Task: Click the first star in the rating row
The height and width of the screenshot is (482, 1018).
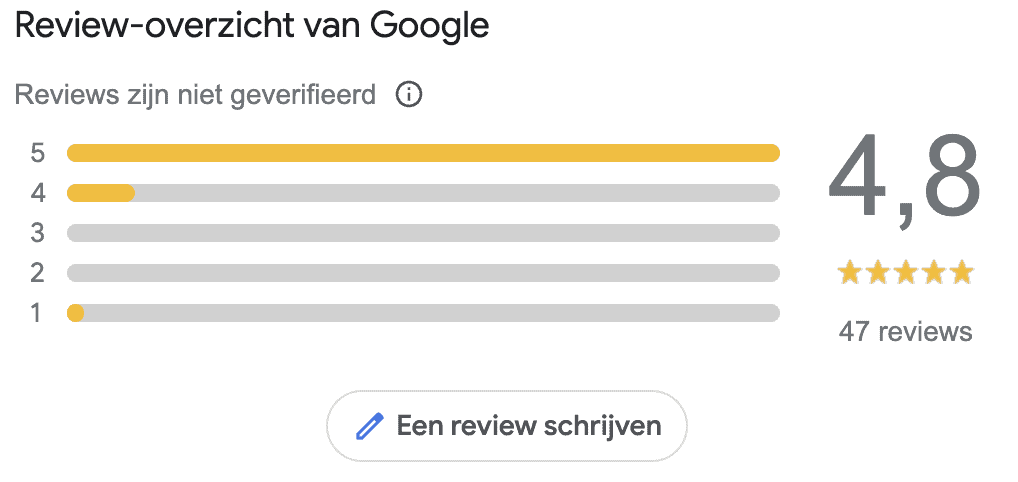Action: coord(851,272)
